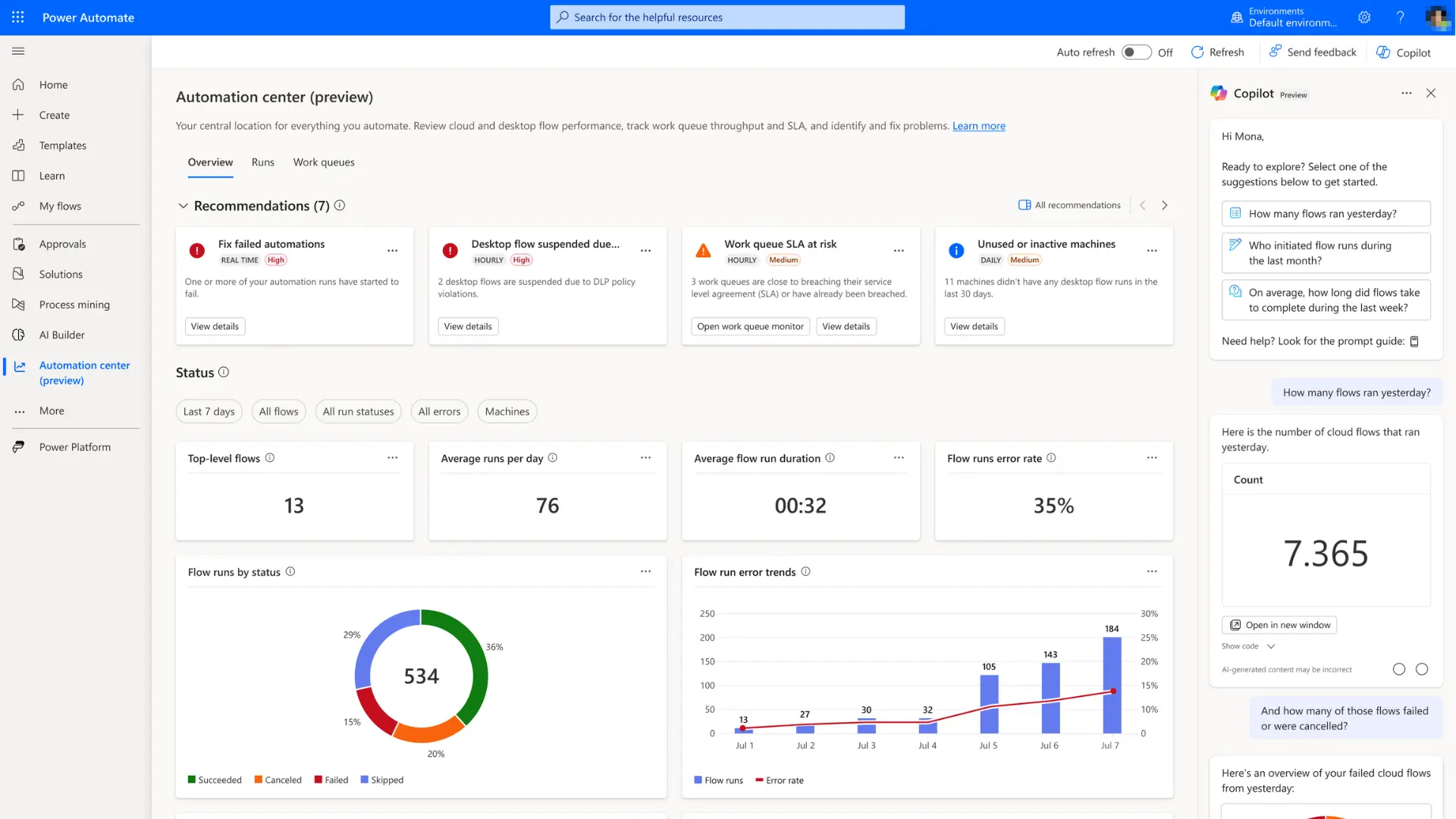Click the Refresh icon to reload data
Viewport: 1456px width, 819px height.
tap(1196, 52)
